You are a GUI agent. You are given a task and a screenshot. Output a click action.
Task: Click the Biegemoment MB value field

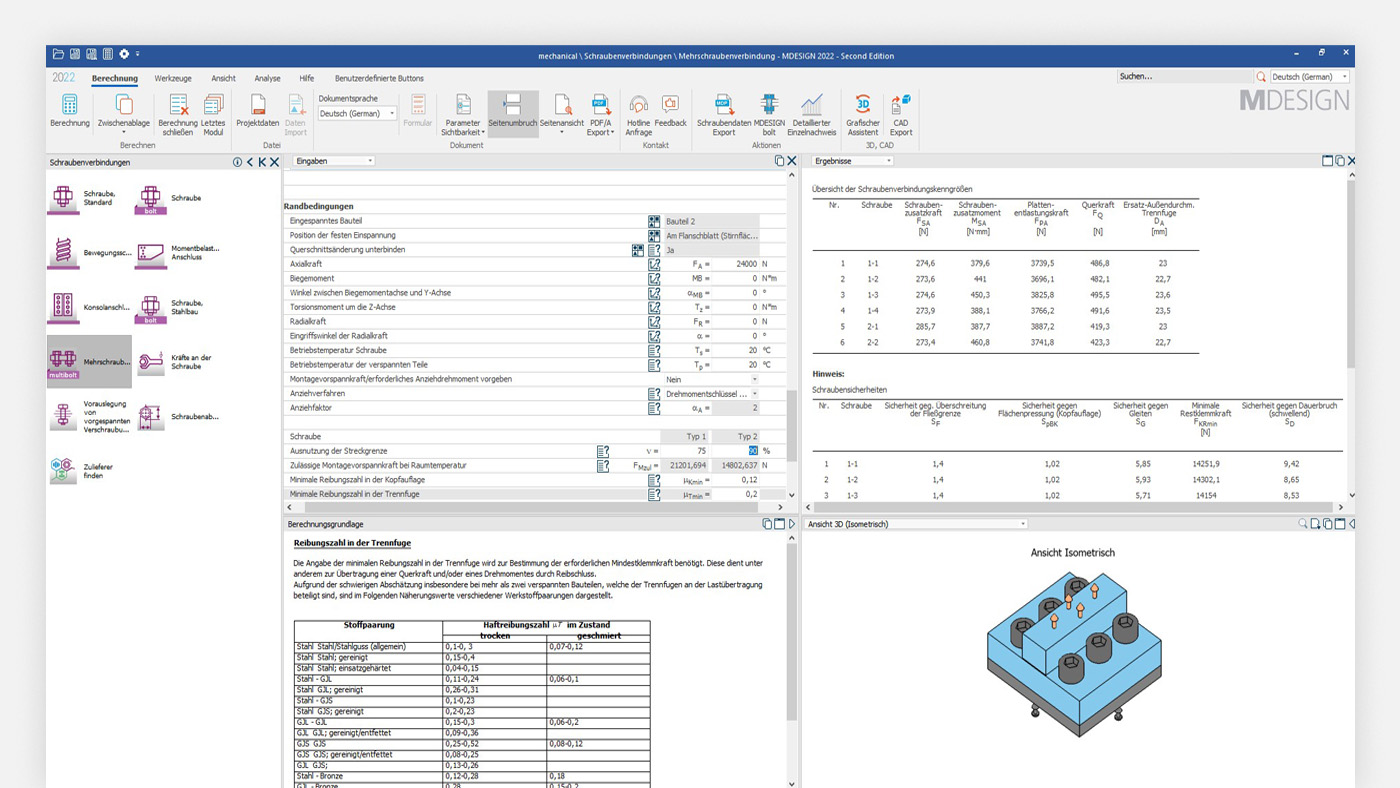[x=736, y=278]
